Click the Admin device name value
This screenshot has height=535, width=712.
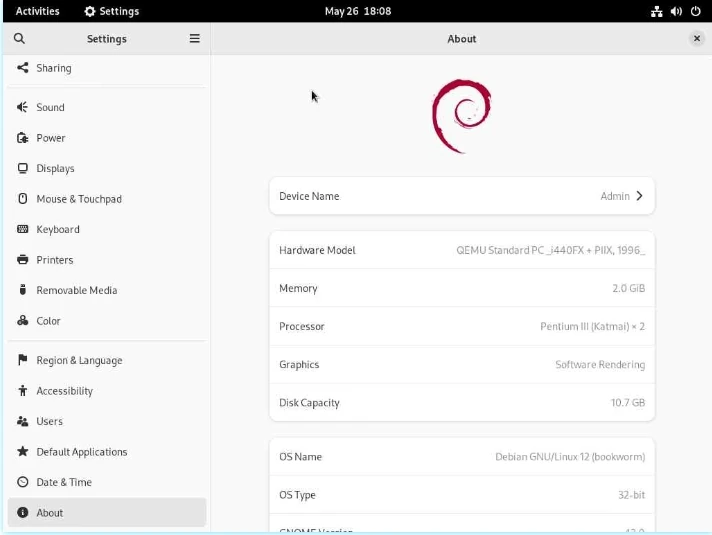tap(615, 196)
